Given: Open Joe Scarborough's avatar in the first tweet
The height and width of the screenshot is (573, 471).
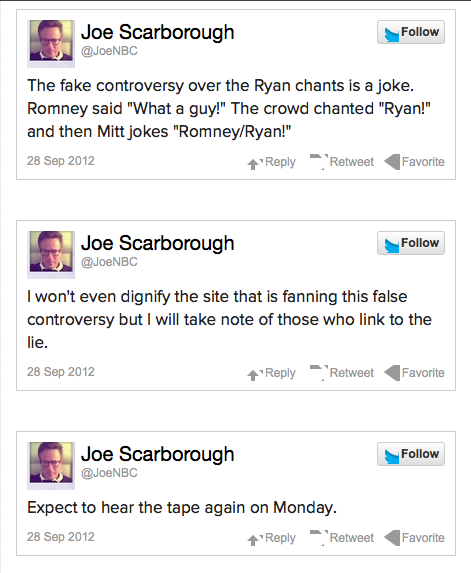Looking at the screenshot, I should (x=51, y=43).
